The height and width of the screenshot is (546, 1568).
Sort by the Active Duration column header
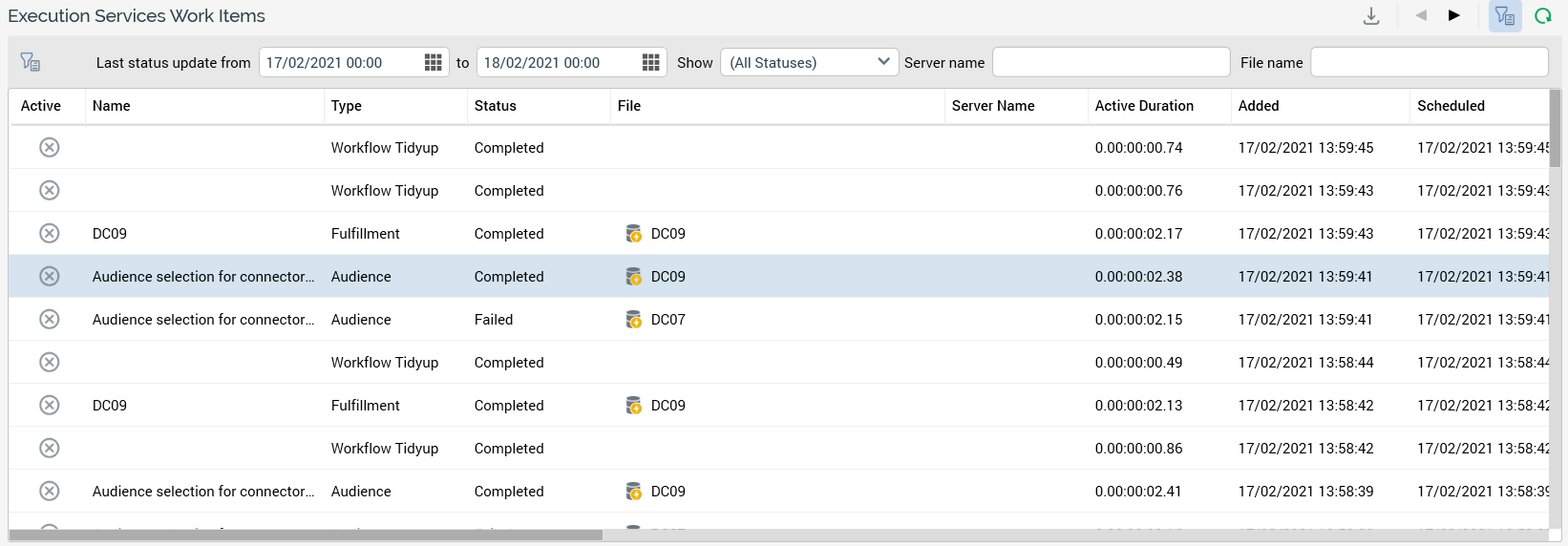[1143, 106]
